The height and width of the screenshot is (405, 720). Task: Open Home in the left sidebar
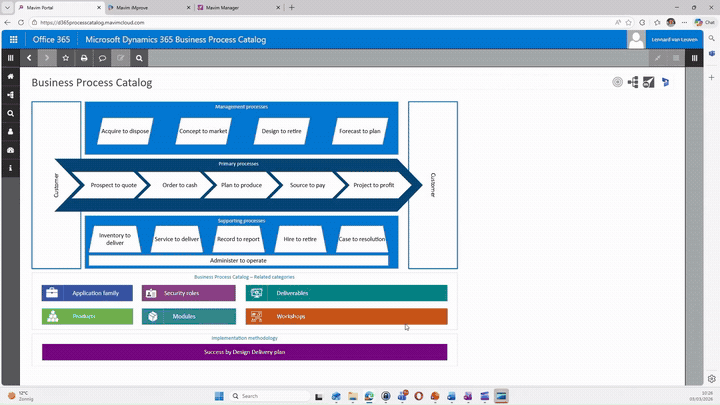point(11,77)
